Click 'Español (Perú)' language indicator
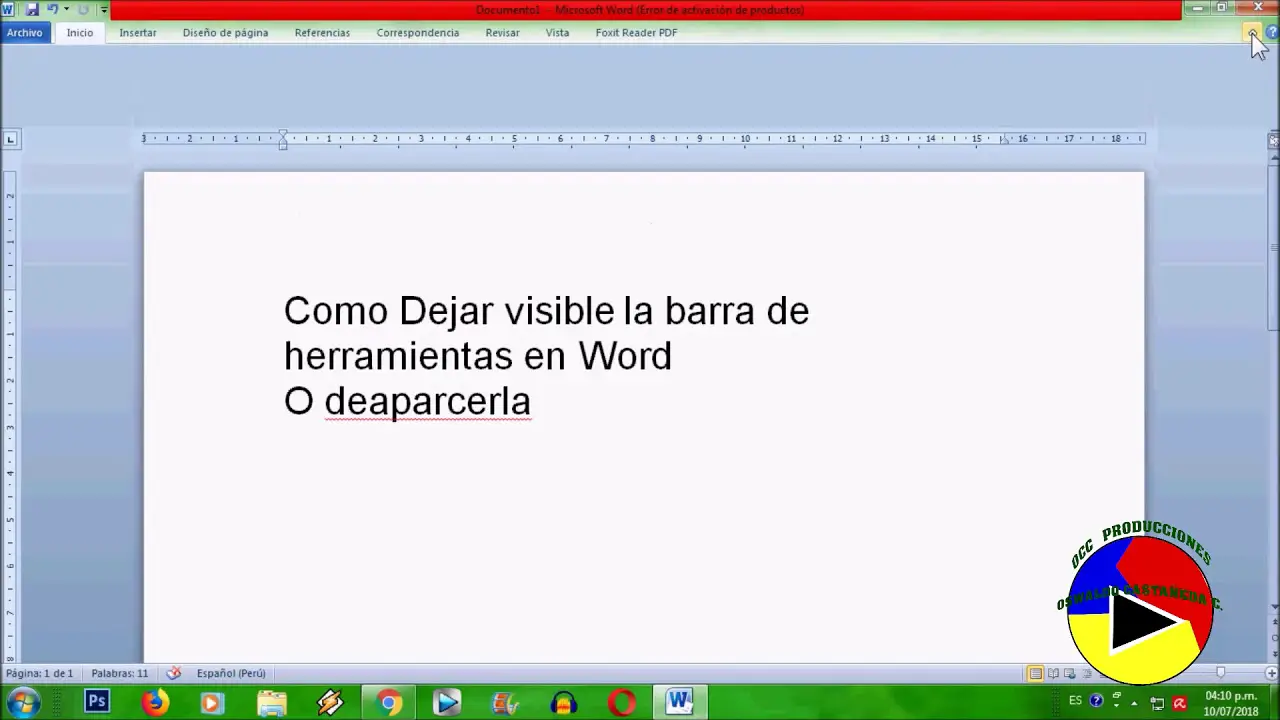 [x=231, y=673]
